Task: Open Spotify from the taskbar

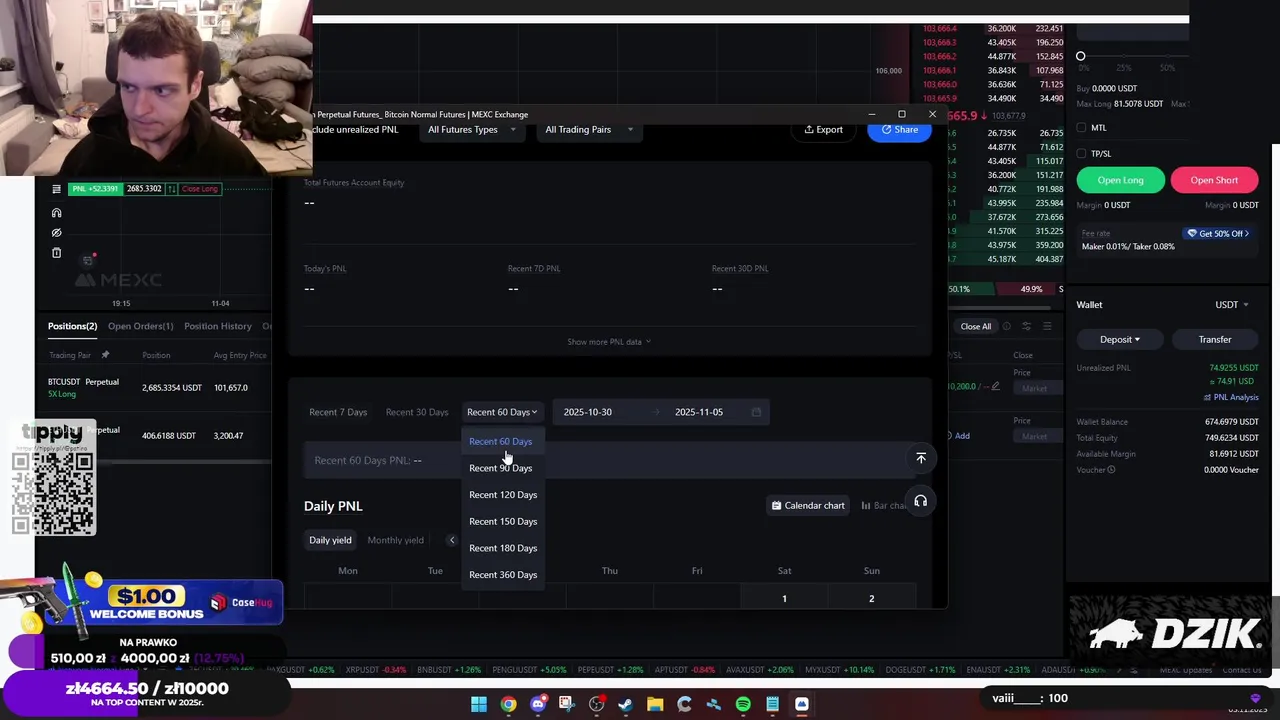Action: coord(743,704)
